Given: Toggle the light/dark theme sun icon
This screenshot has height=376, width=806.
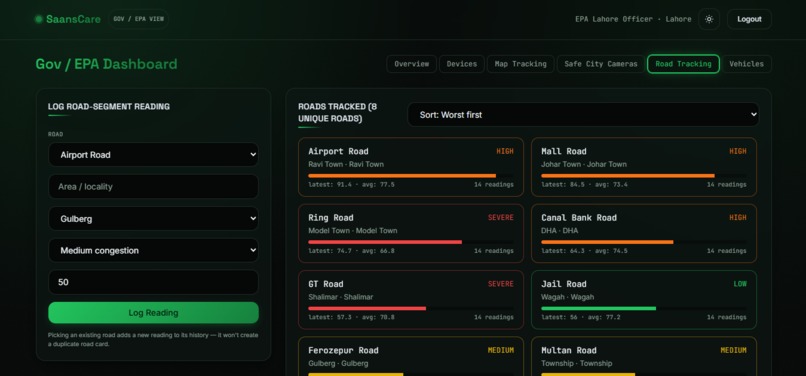Looking at the screenshot, I should pyautogui.click(x=709, y=19).
